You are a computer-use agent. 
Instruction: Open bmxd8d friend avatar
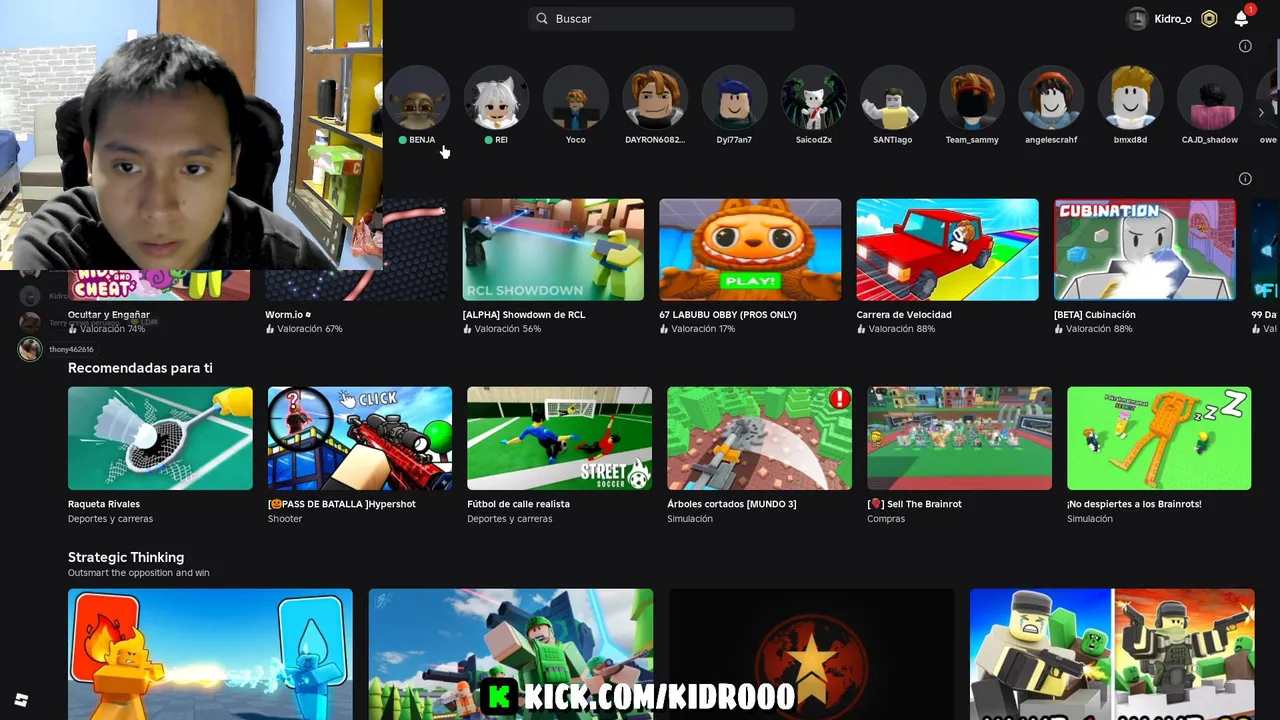(x=1130, y=98)
